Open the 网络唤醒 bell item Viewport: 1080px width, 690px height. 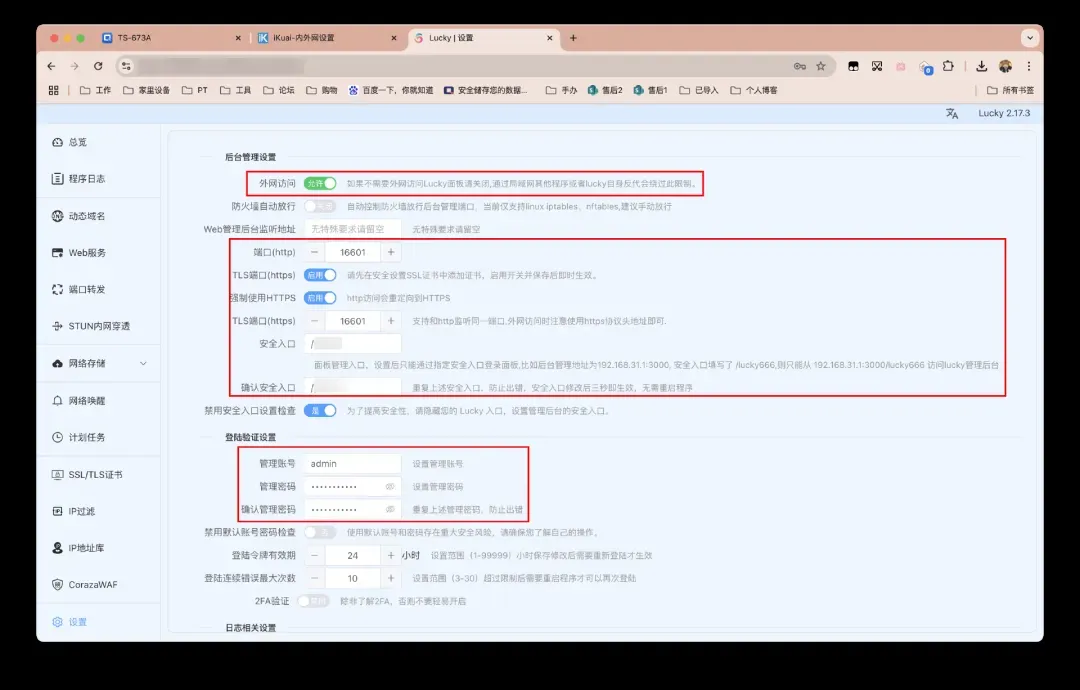coord(86,400)
